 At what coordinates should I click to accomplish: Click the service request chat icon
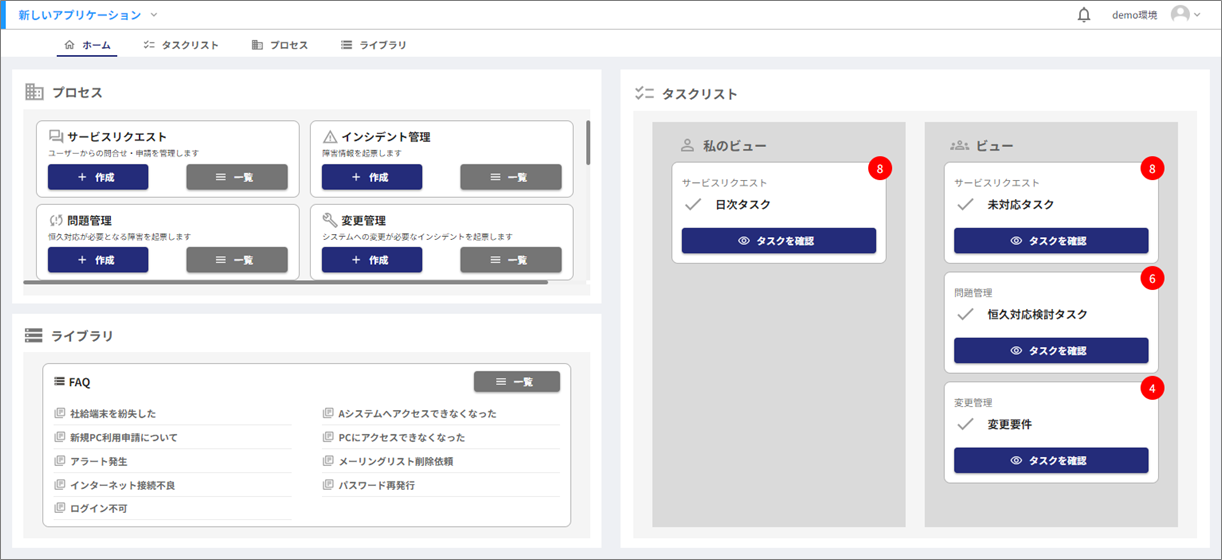56,137
